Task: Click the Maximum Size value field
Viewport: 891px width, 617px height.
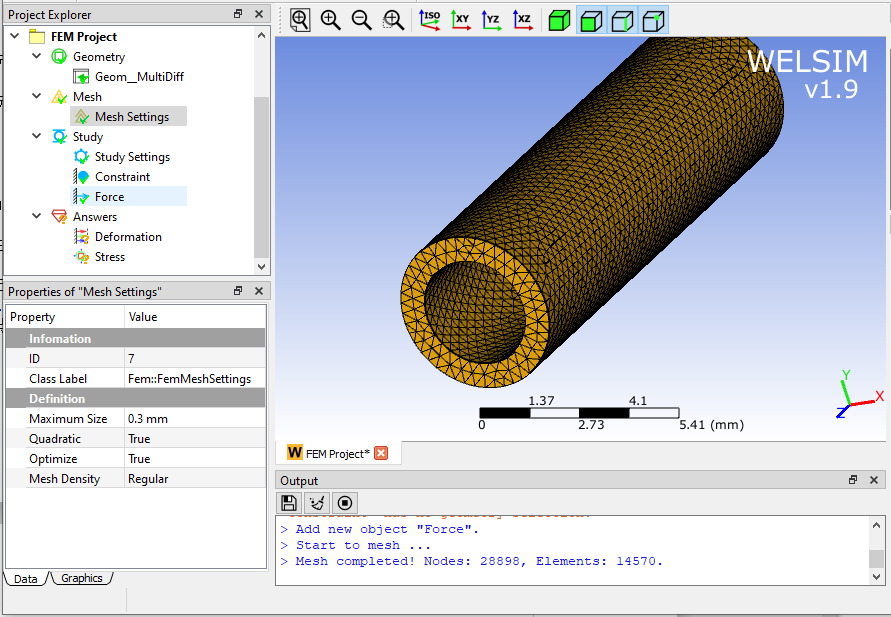Action: pos(194,419)
